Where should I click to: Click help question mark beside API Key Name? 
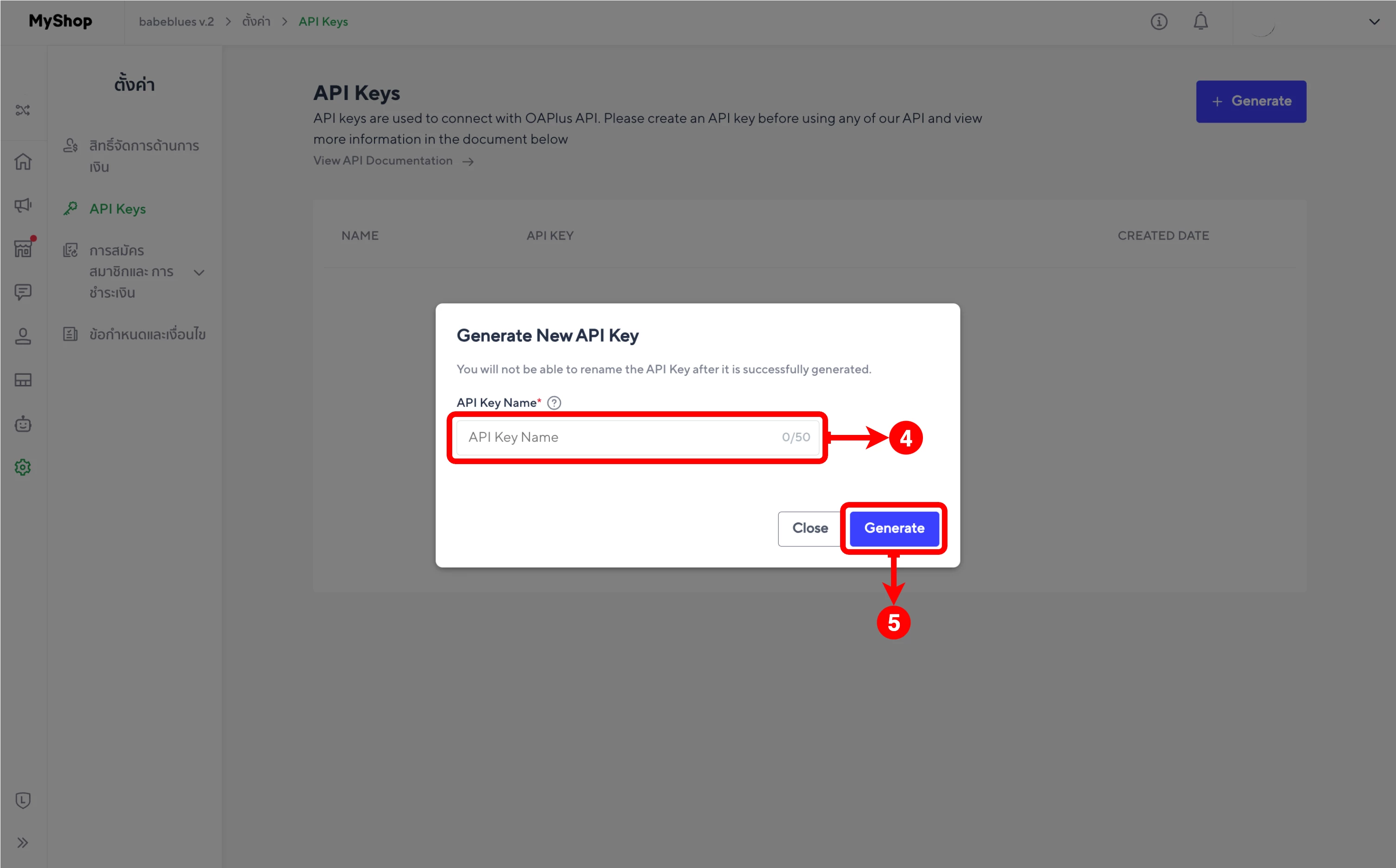point(554,403)
